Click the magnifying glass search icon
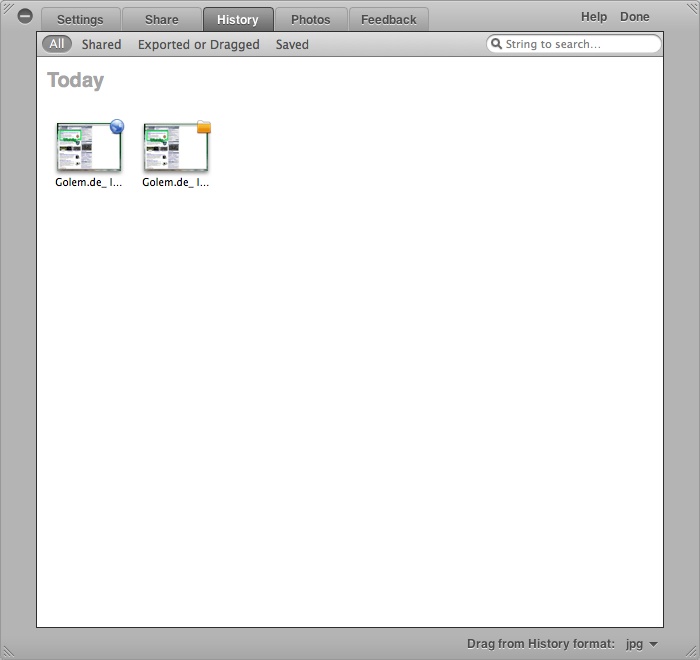Viewport: 700px width, 660px height. [x=496, y=44]
